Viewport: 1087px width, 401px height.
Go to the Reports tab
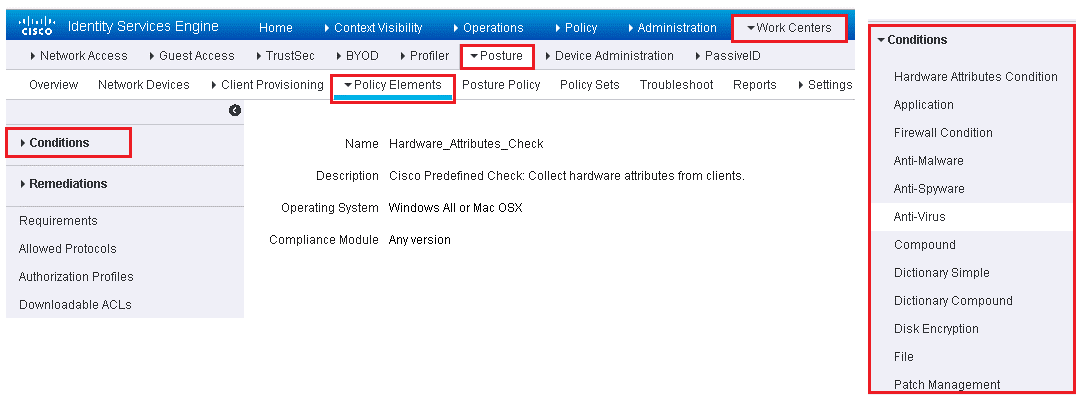754,85
